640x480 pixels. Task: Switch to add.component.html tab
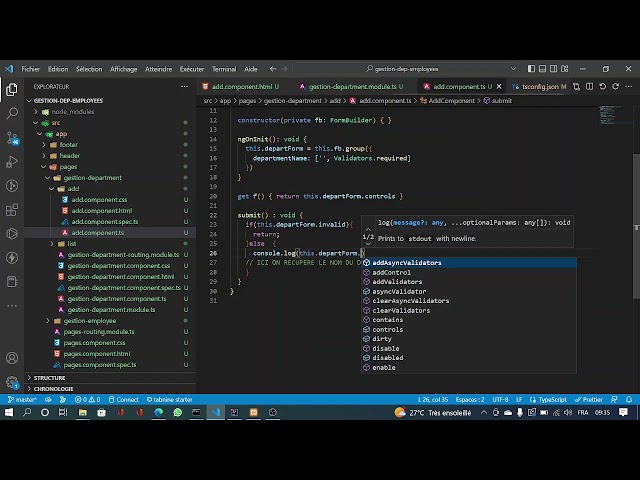pos(241,87)
